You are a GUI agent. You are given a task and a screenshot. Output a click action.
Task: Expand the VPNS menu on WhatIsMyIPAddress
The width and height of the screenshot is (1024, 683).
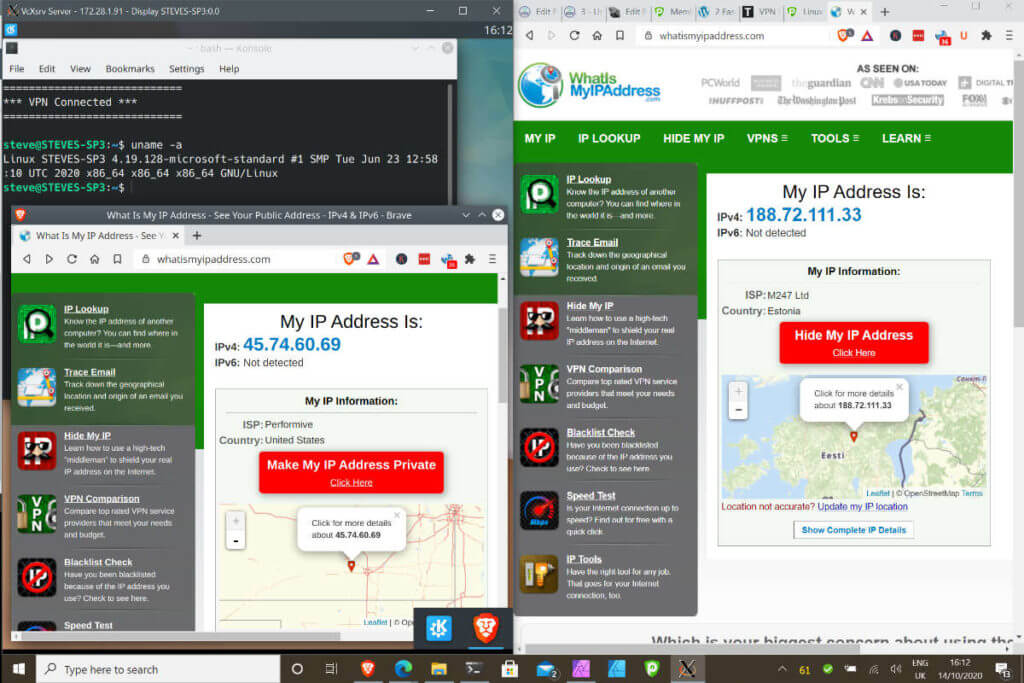click(x=767, y=138)
